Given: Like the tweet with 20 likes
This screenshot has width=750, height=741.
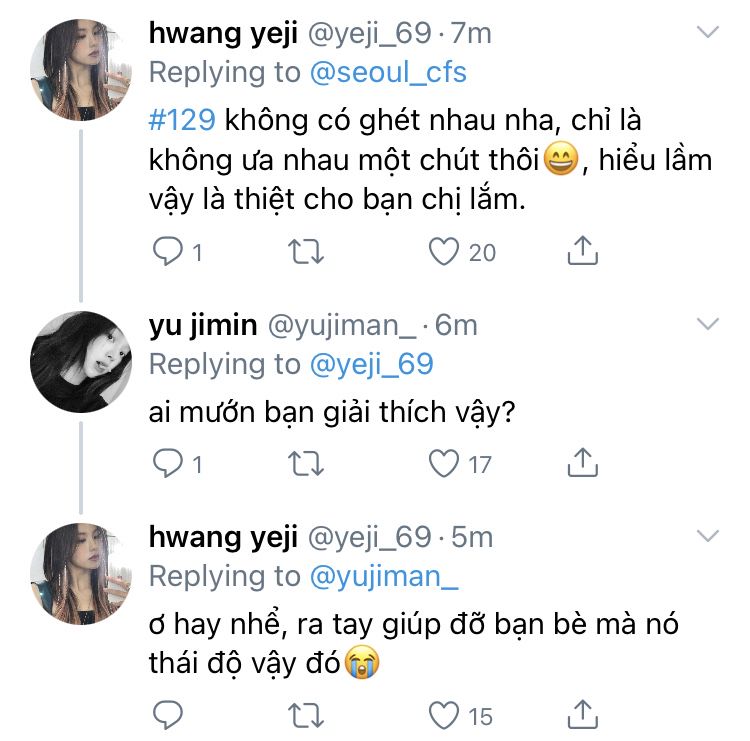Looking at the screenshot, I should 444,252.
